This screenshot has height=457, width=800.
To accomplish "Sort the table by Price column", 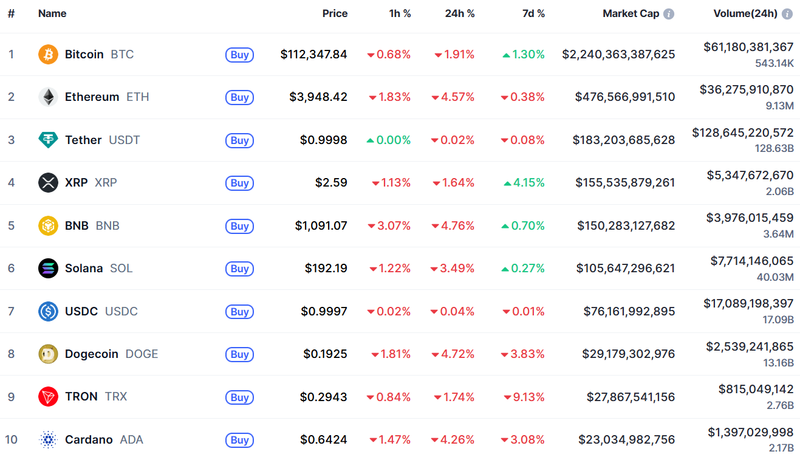I will [x=335, y=14].
